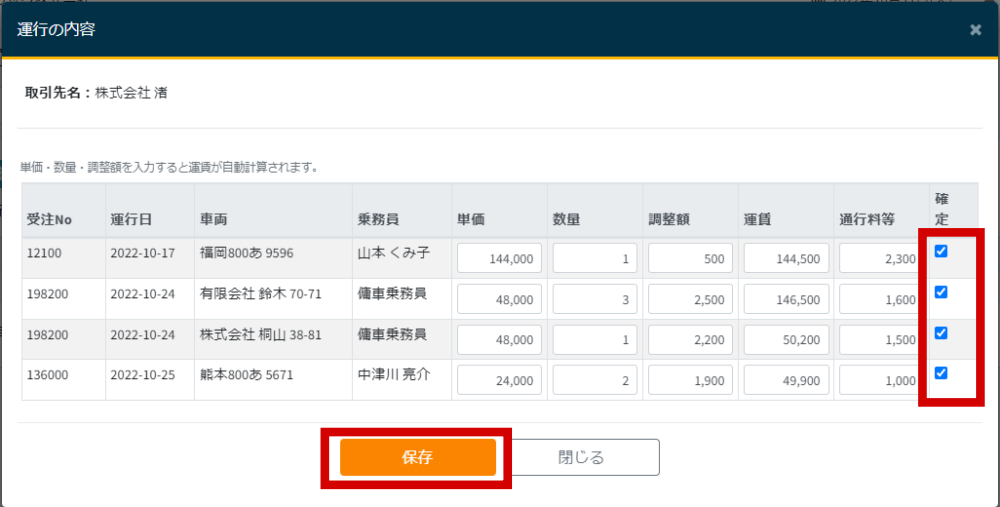Uncheck 確定 checkbox for order 136000
Viewport: 1000px width, 507px height.
[x=941, y=373]
